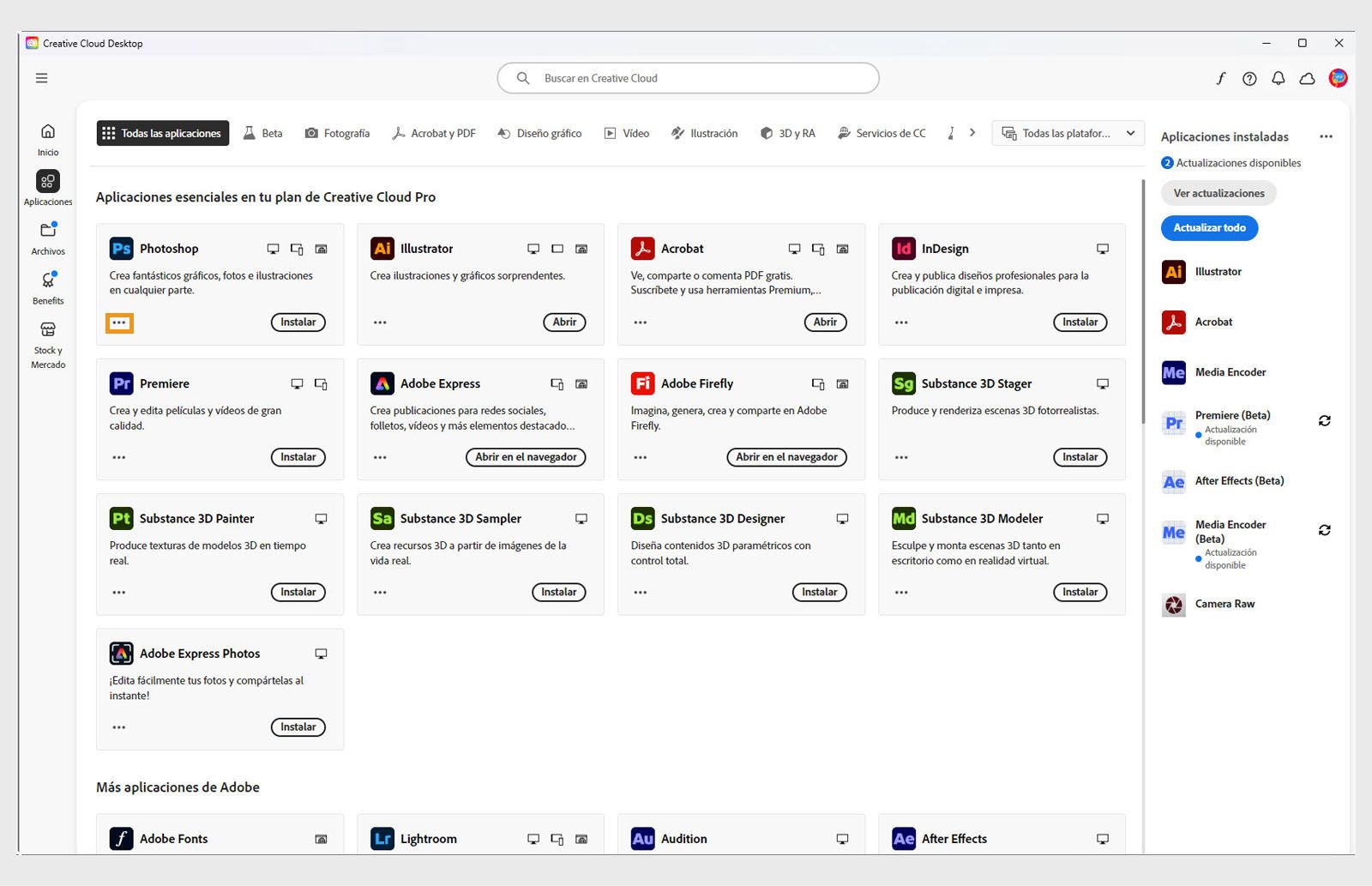Click the Adobe Firefly app icon

(642, 383)
